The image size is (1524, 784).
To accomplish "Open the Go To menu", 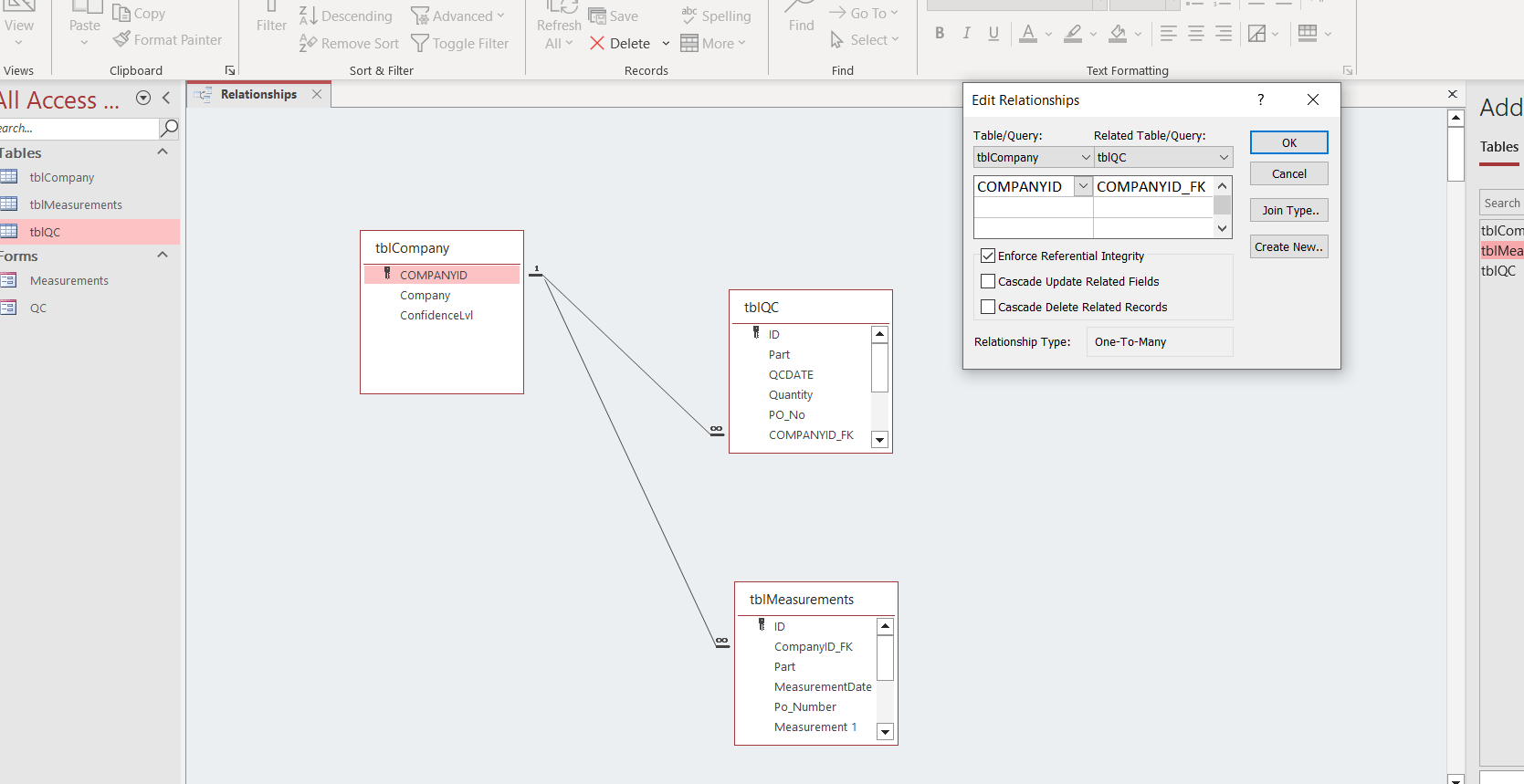I will 863,13.
